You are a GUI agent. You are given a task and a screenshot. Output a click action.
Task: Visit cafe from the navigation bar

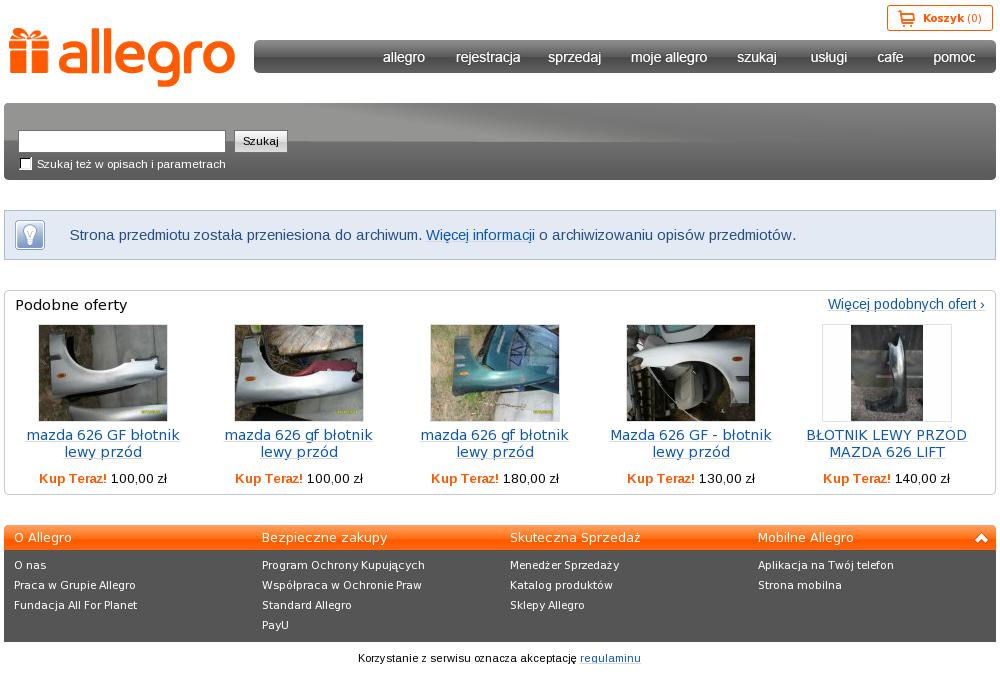890,57
